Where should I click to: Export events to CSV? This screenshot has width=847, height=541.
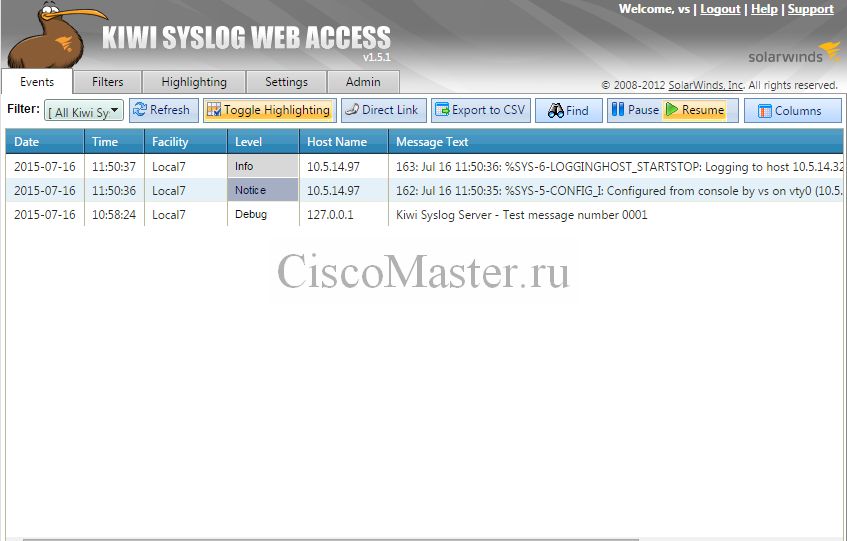pos(481,110)
